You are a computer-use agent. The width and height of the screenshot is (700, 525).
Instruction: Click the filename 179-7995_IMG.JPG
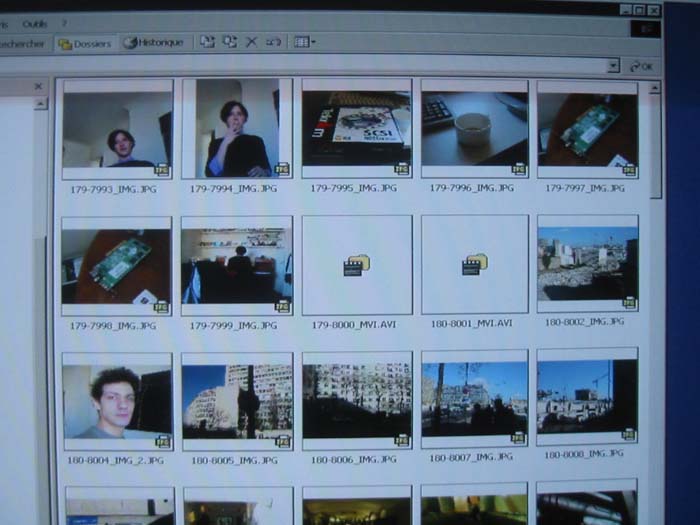click(354, 188)
